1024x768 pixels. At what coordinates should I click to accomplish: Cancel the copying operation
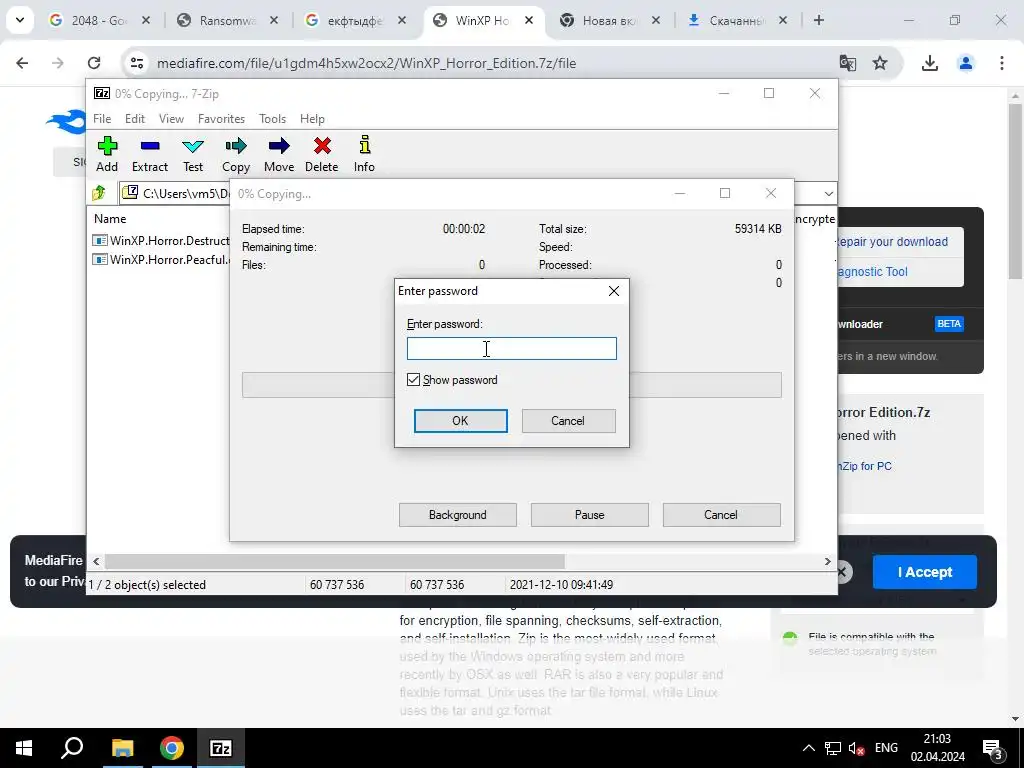[721, 515]
